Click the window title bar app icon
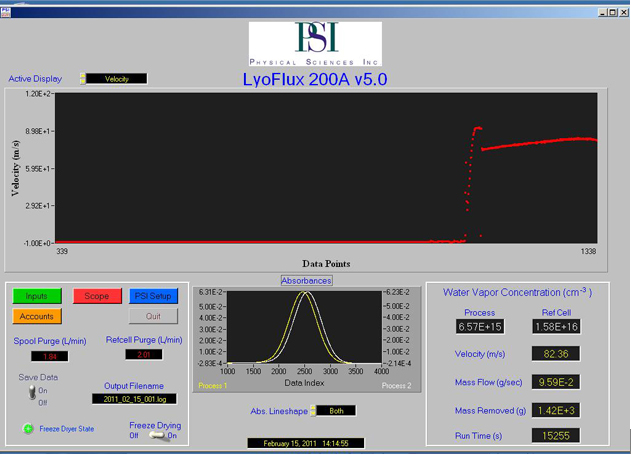 point(6,12)
